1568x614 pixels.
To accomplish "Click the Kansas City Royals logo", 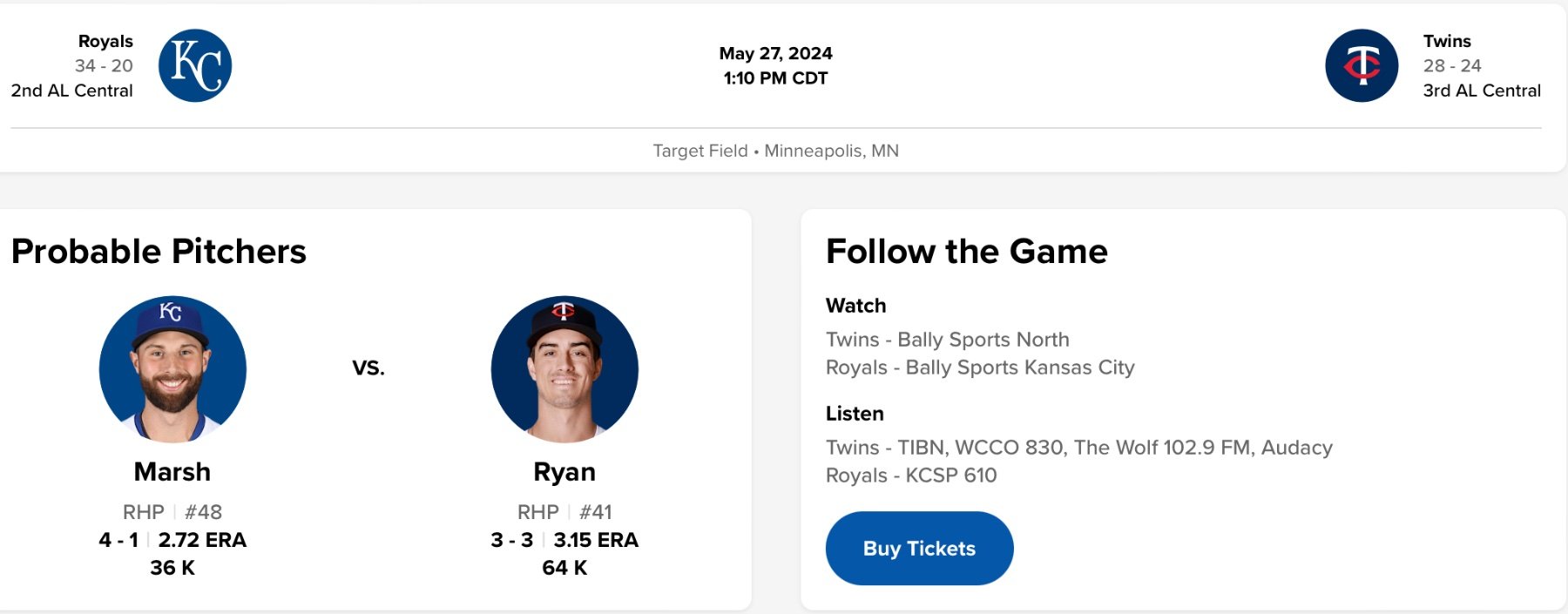I will (x=195, y=66).
